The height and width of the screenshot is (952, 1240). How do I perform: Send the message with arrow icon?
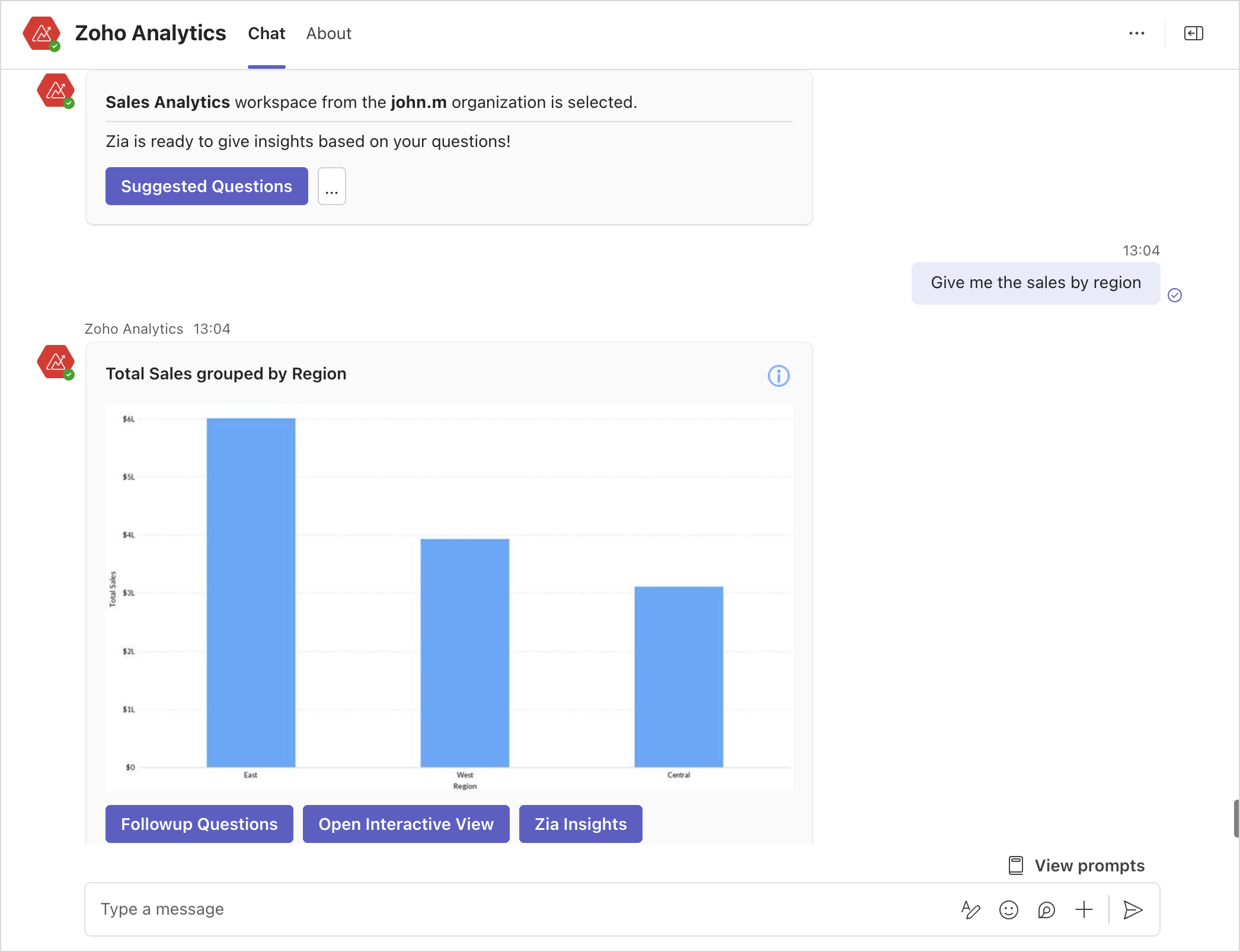(x=1133, y=910)
